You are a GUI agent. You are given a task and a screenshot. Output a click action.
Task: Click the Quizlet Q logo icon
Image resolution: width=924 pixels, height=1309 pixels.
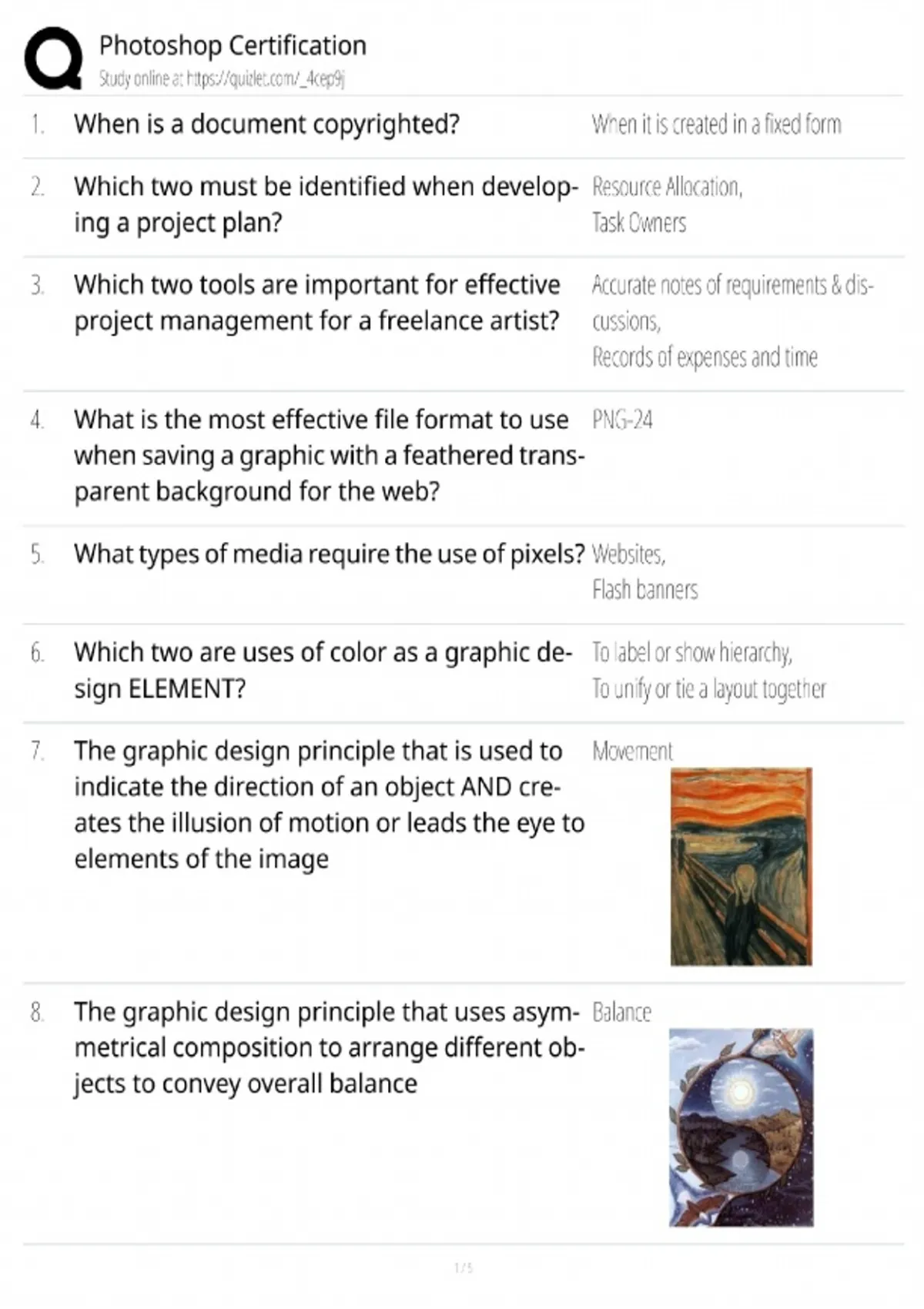[x=54, y=59]
